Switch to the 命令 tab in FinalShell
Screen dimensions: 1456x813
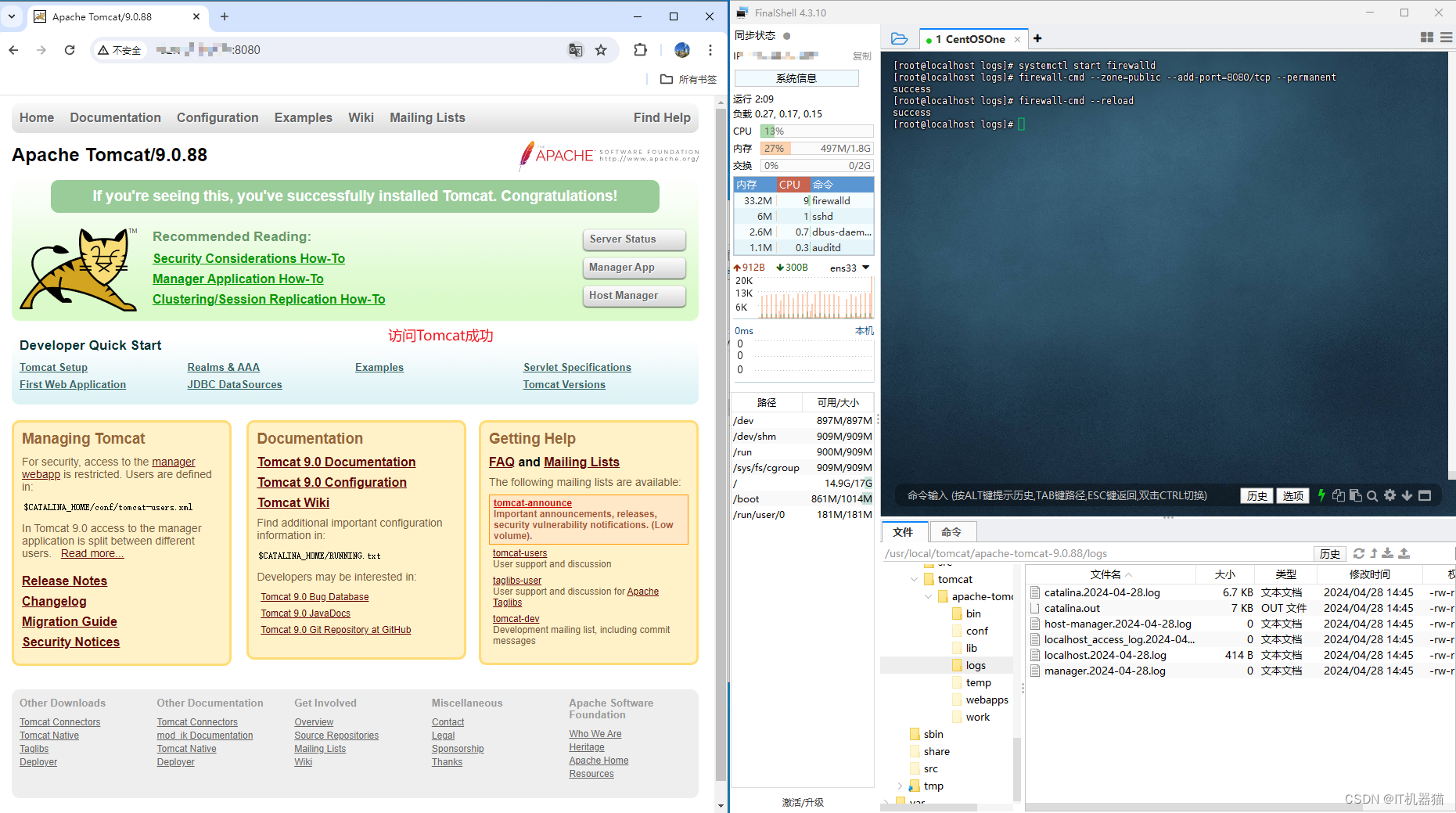[951, 532]
